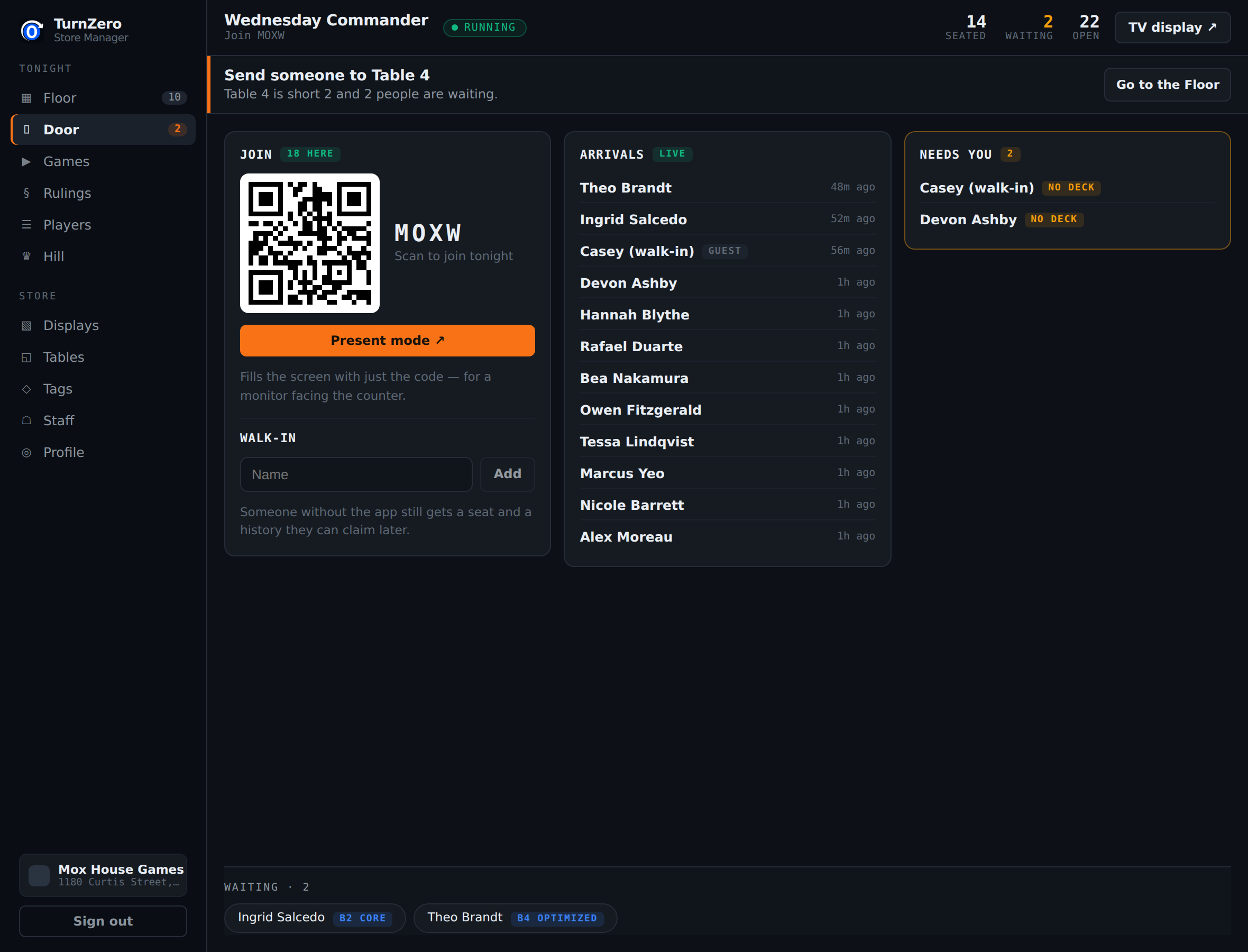Image resolution: width=1248 pixels, height=952 pixels.
Task: Open the Displays store page
Action: [x=103, y=326]
